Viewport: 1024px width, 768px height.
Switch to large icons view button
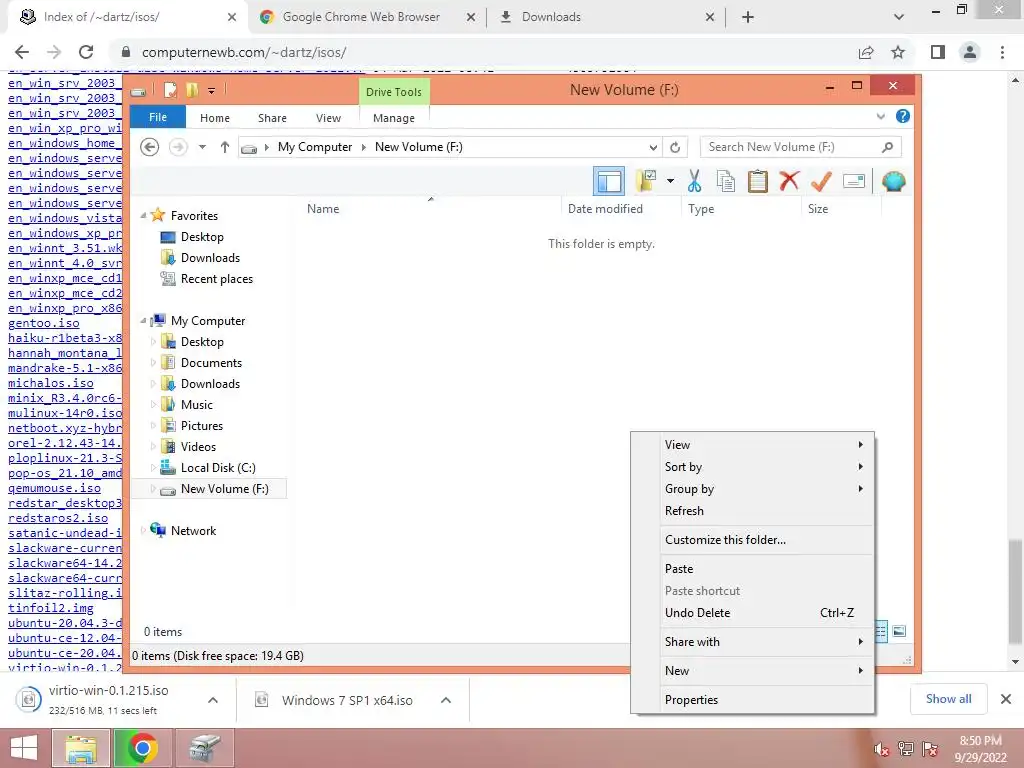899,631
